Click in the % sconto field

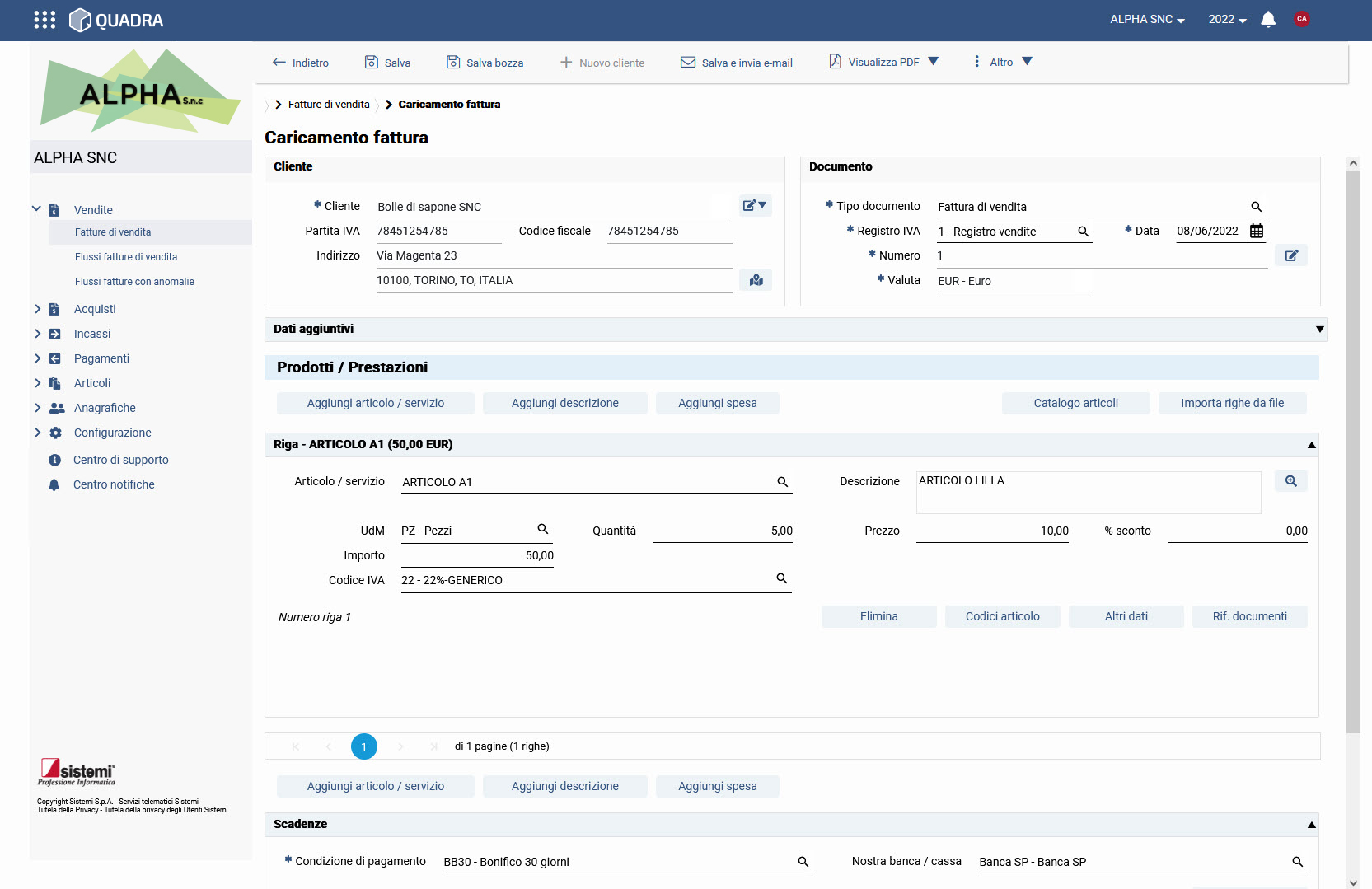[x=1238, y=531]
